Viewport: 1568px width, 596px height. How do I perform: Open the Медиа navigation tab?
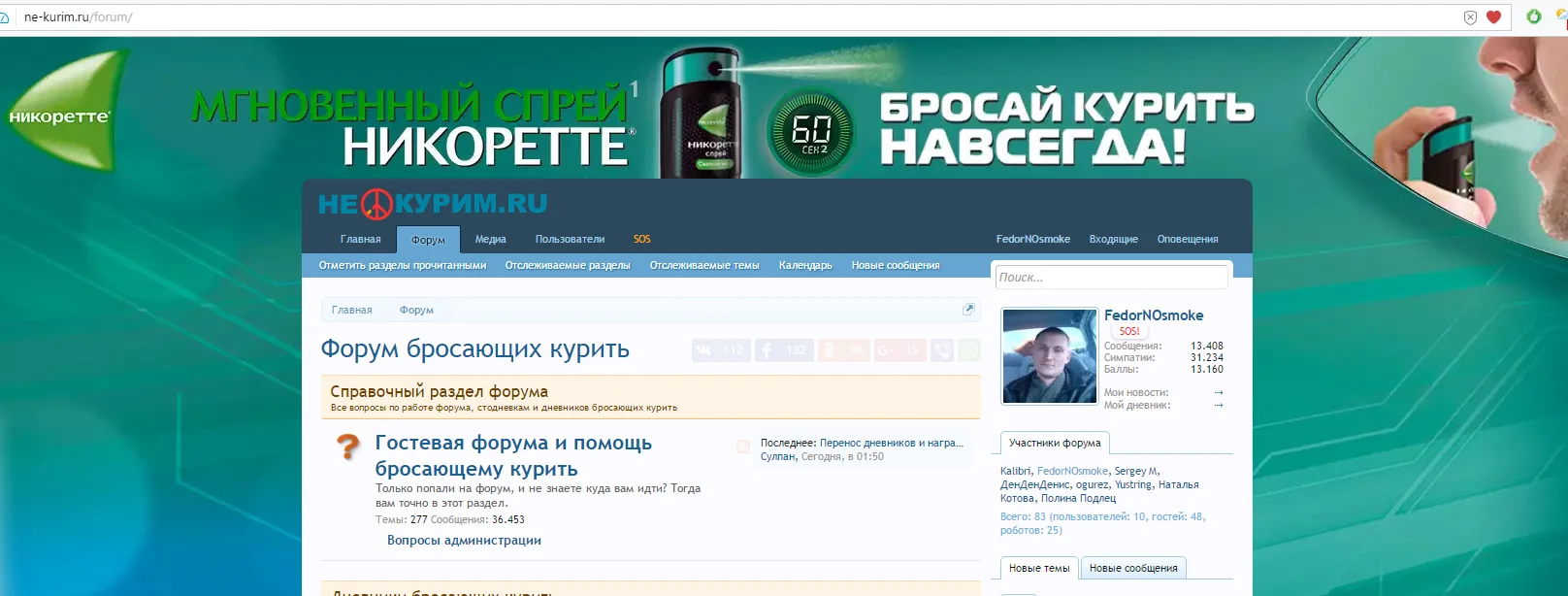click(x=490, y=239)
